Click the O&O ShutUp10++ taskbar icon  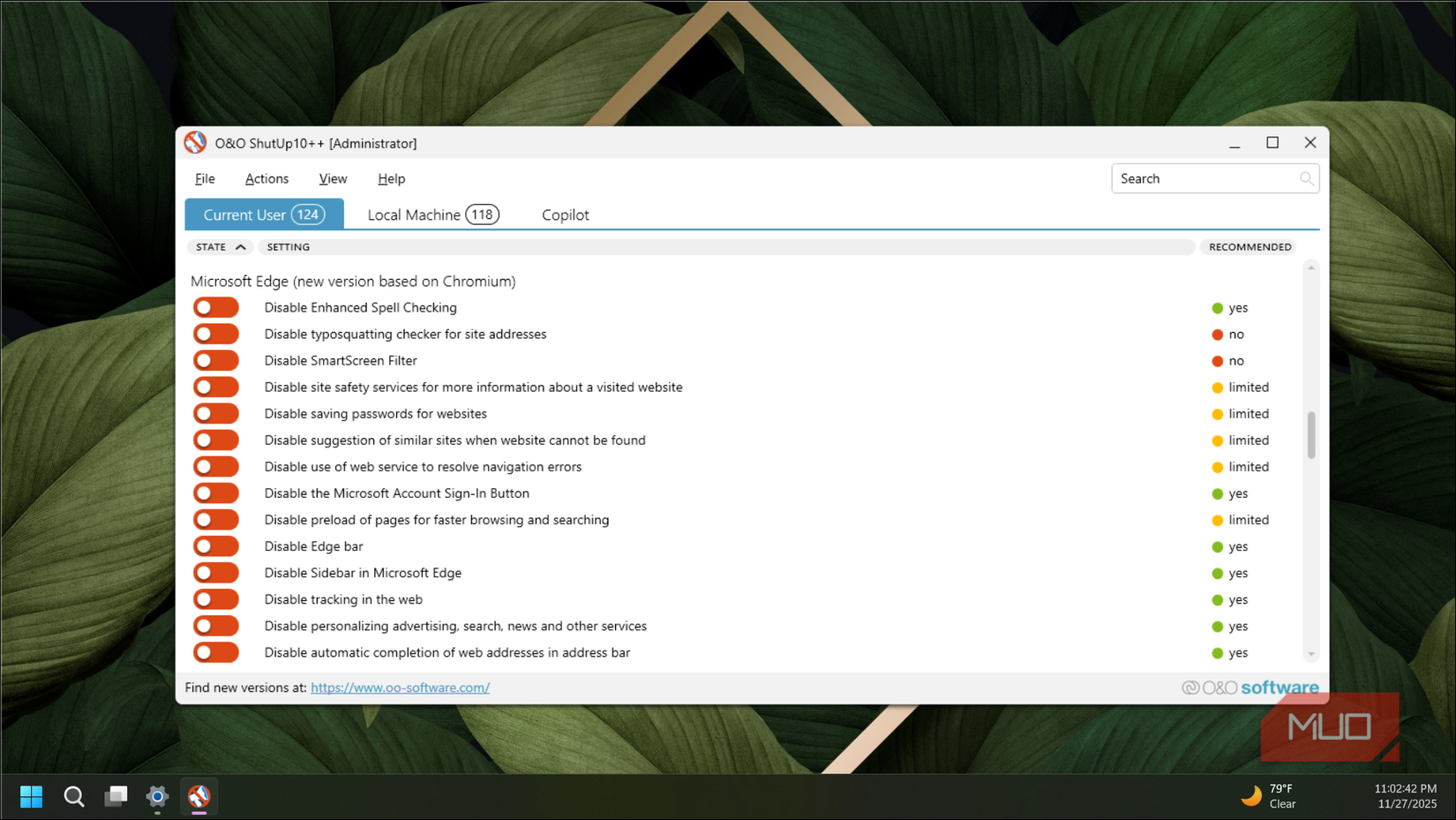[199, 796]
